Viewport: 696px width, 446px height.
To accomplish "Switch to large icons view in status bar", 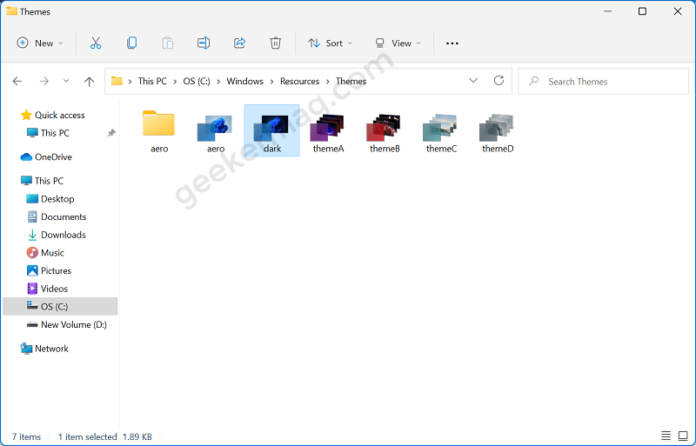I will point(683,436).
